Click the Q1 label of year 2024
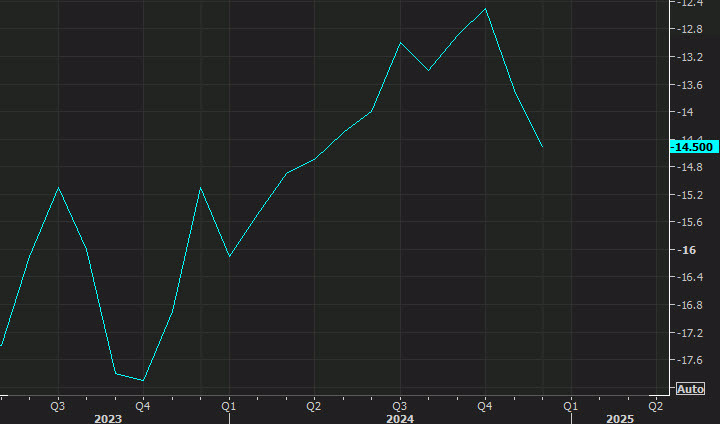 (228, 406)
